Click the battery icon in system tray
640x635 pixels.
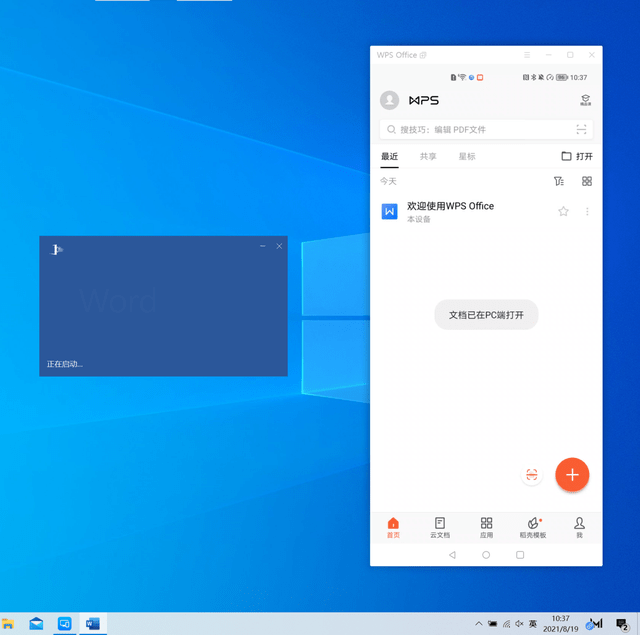(x=493, y=624)
